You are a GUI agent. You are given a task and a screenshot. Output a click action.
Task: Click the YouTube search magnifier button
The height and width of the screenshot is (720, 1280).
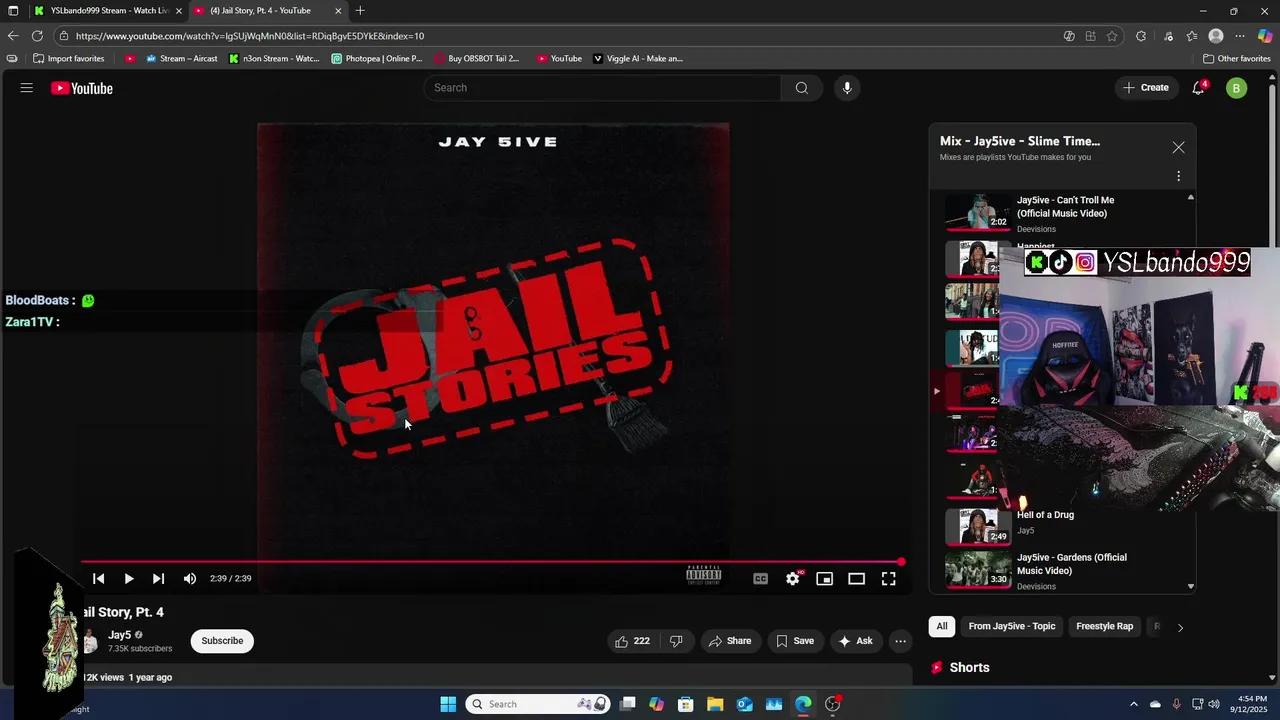pos(801,88)
